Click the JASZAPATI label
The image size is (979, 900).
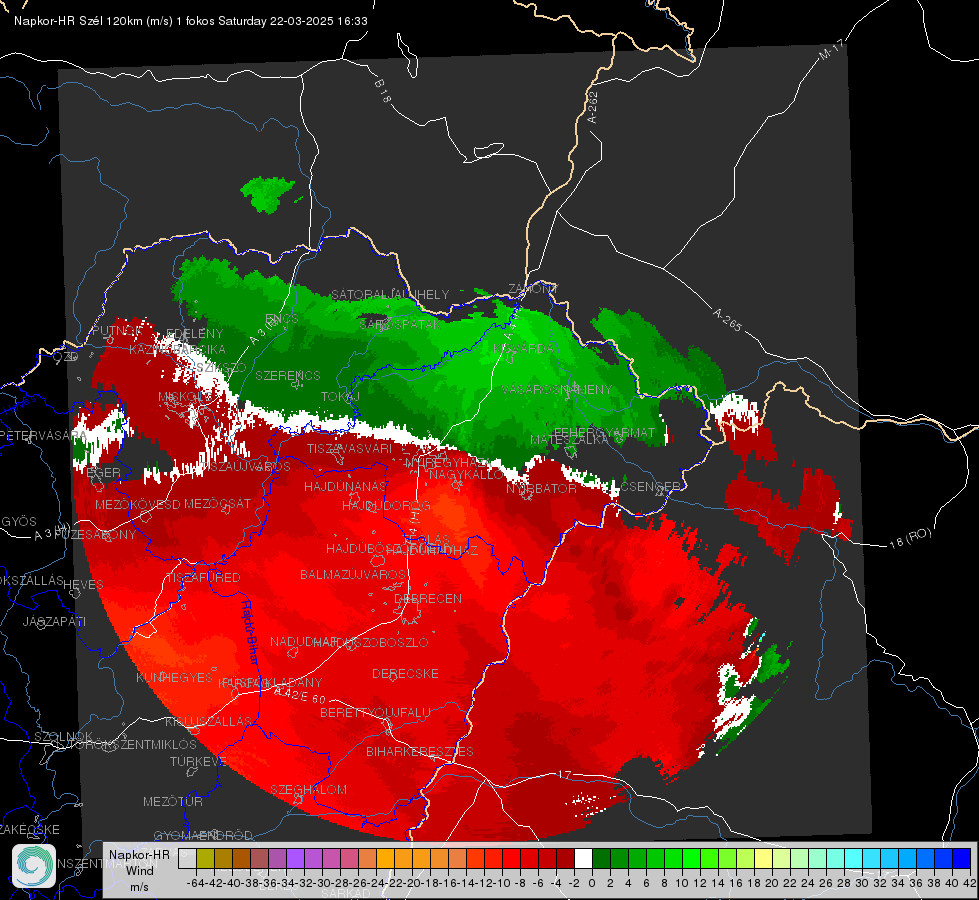[x=54, y=621]
